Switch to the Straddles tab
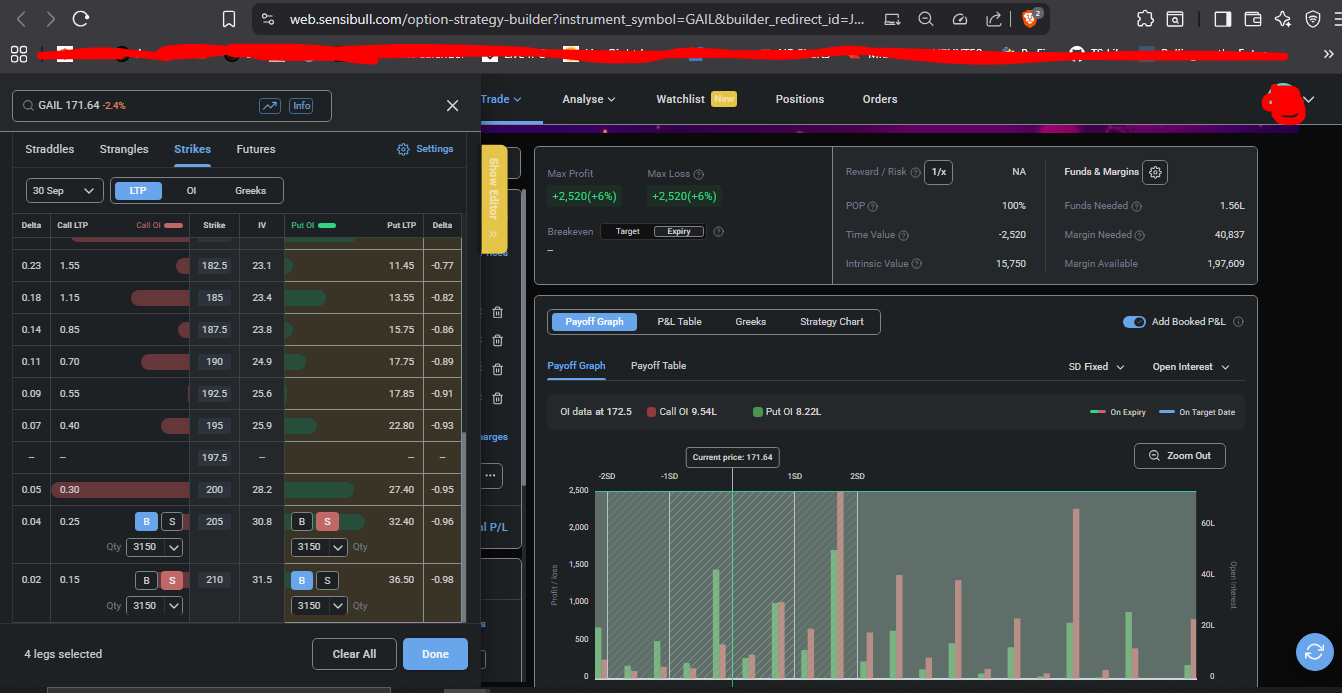The height and width of the screenshot is (693, 1342). tap(49, 149)
